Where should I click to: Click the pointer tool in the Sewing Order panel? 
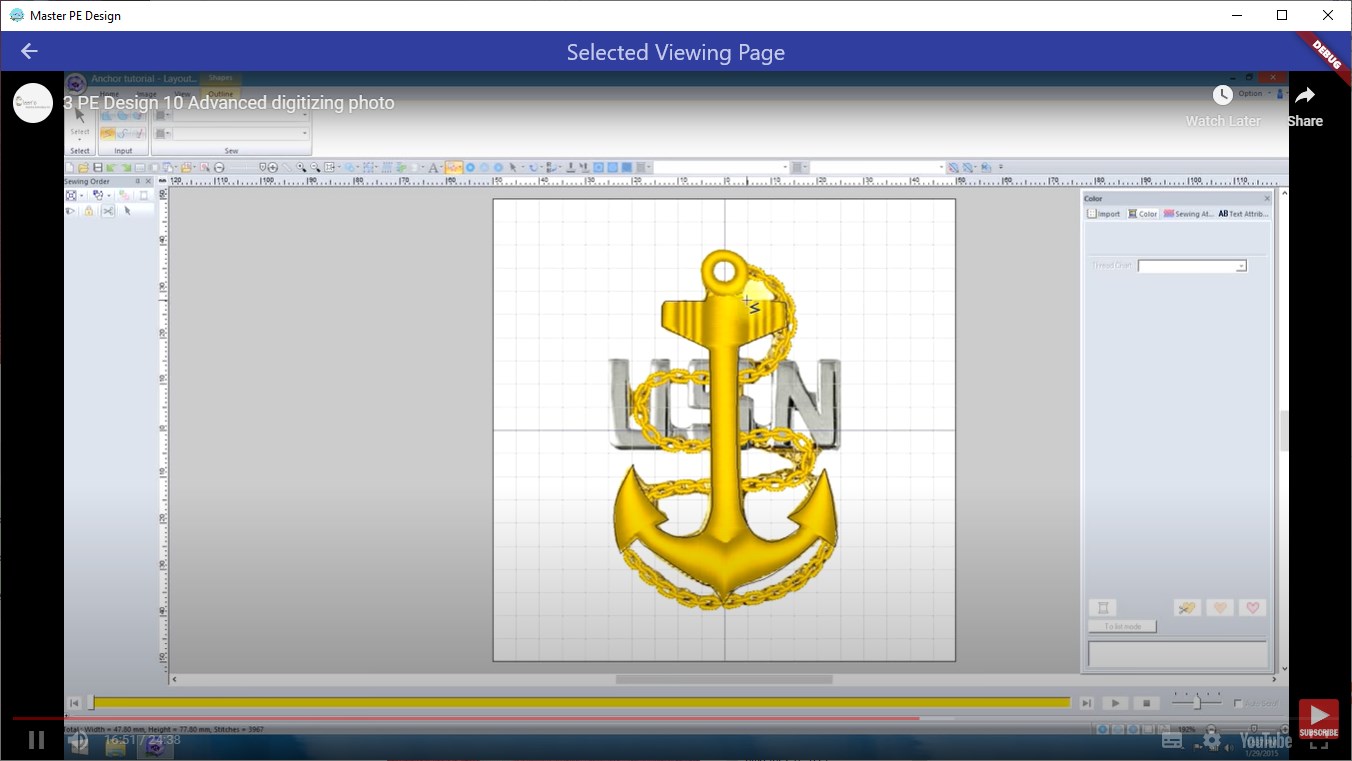[x=127, y=210]
